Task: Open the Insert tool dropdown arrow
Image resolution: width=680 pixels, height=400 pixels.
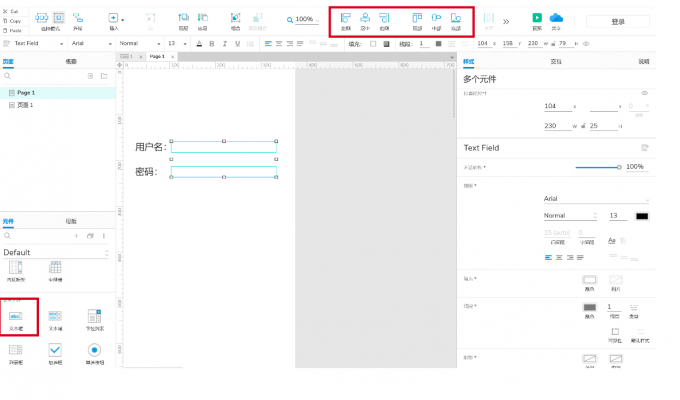Action: (123, 20)
